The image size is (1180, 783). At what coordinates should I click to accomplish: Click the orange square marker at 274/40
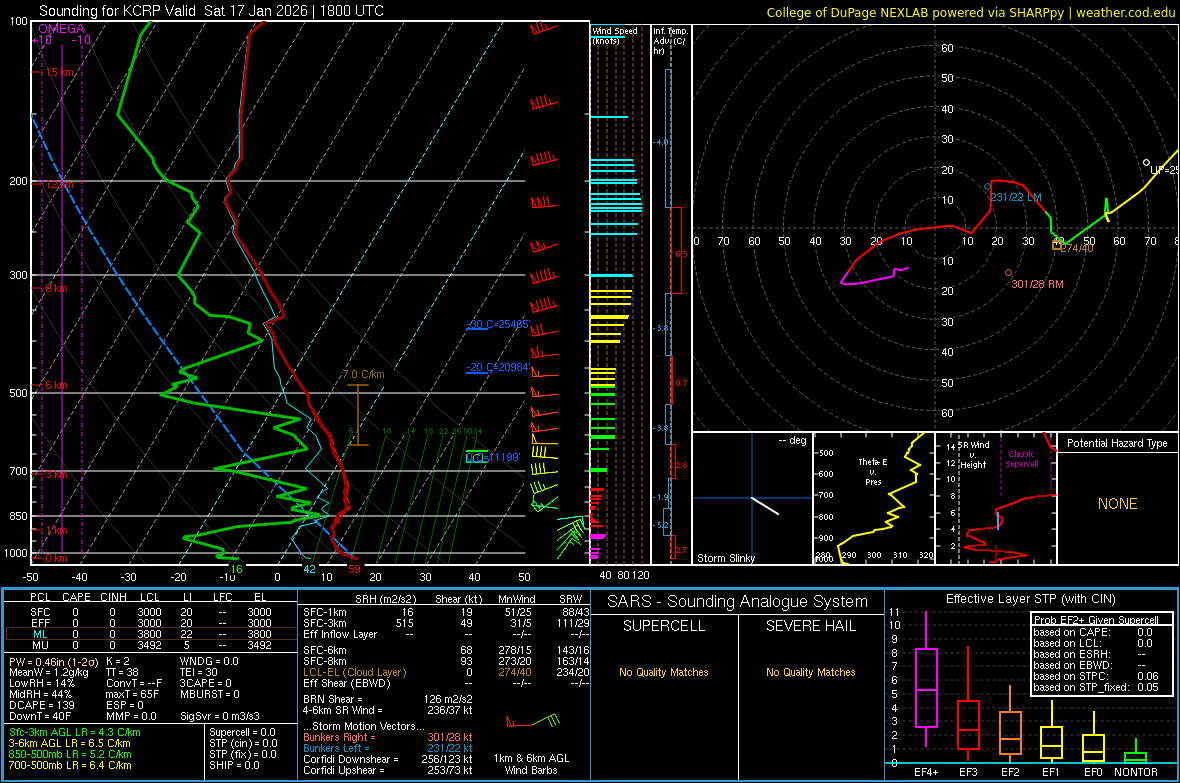[1057, 245]
